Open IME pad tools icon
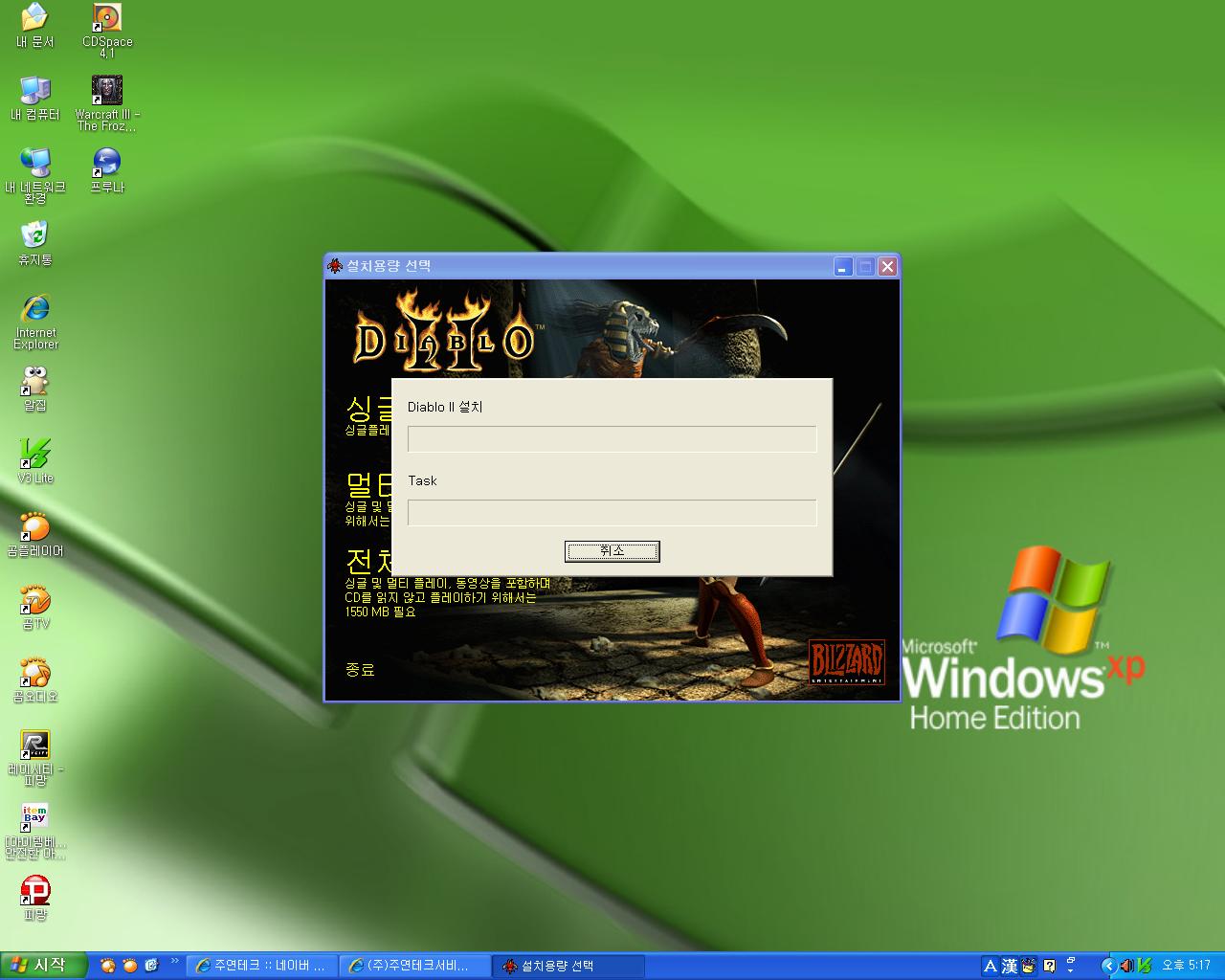1225x980 pixels. (1029, 967)
